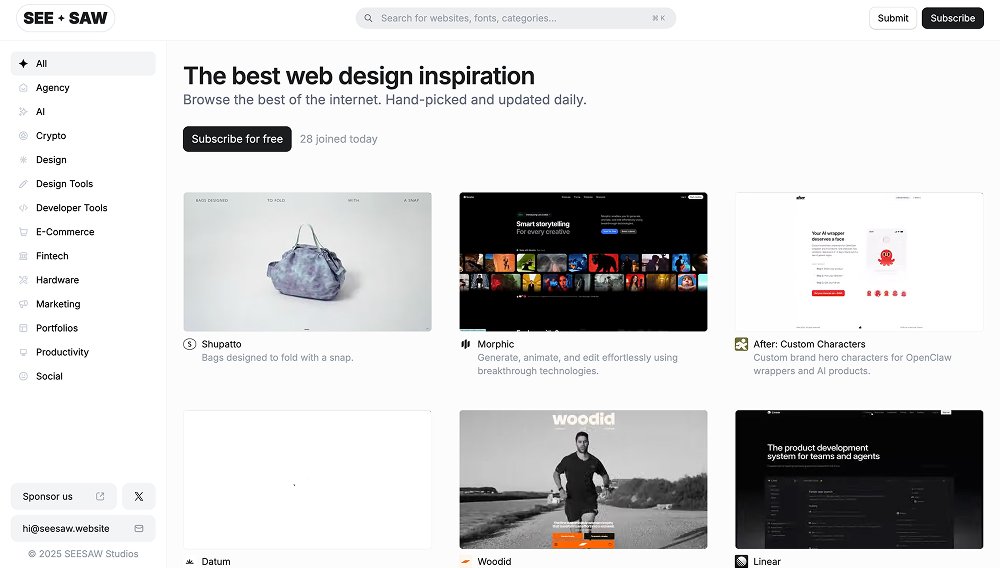Click the Agency category icon
This screenshot has width=1000, height=568.
(x=24, y=88)
